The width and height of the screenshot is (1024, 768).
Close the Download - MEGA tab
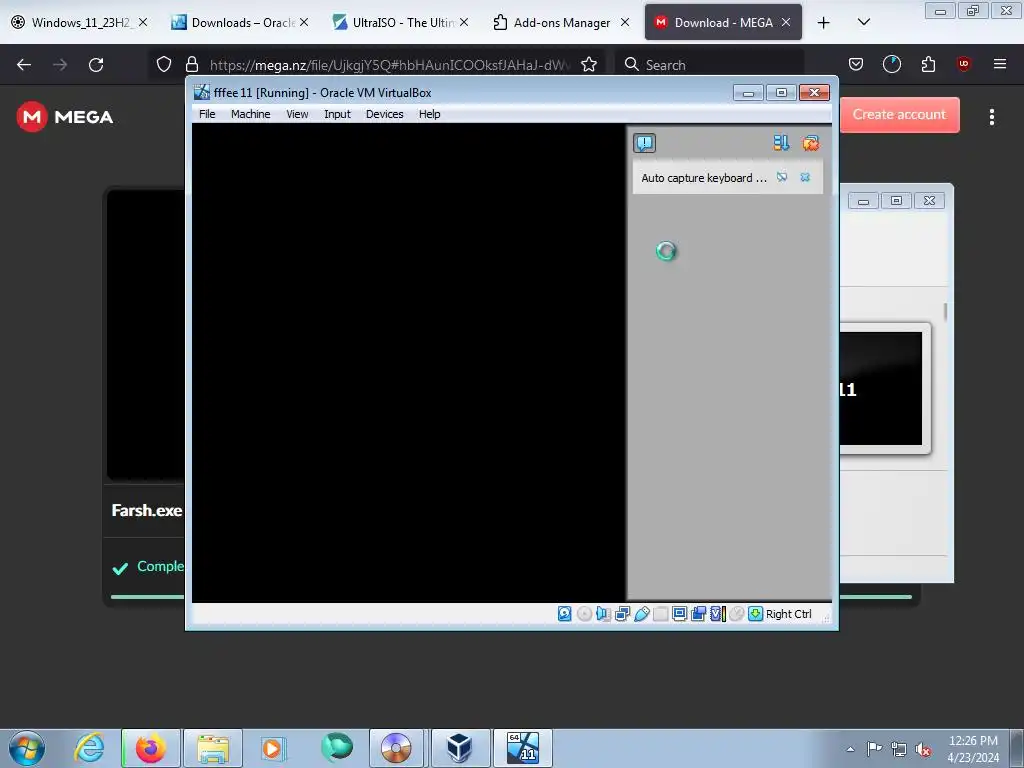point(786,22)
